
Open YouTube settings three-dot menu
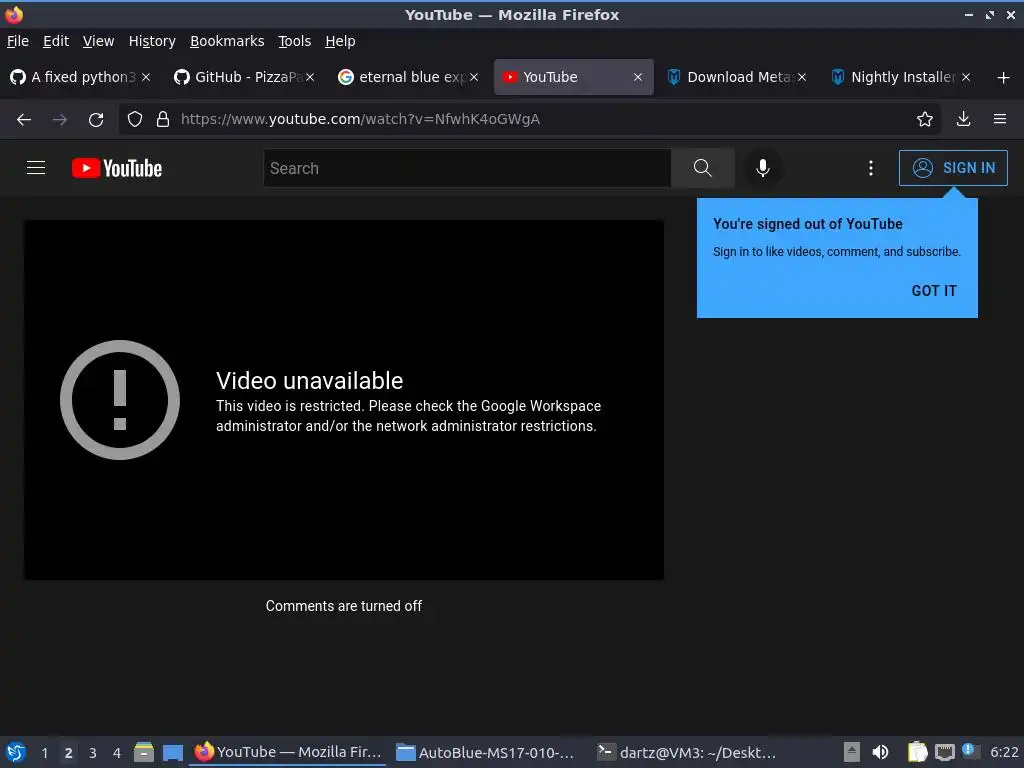[x=871, y=168]
